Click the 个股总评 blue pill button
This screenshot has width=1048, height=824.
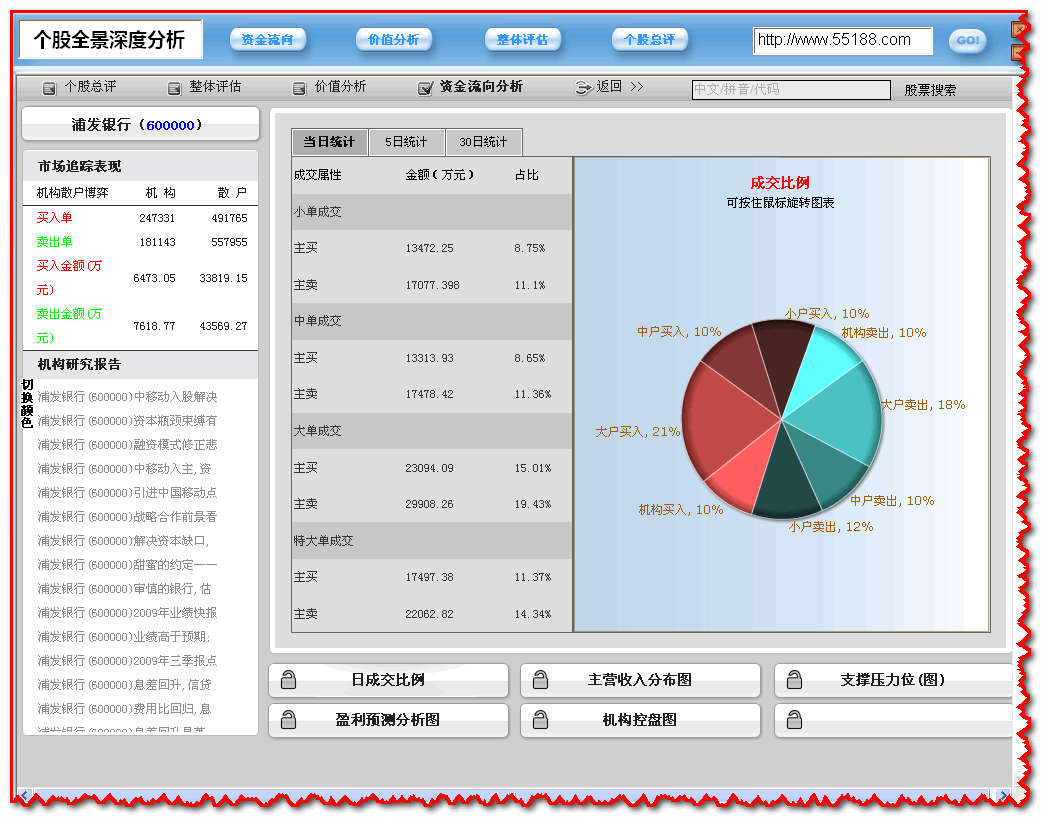pos(650,40)
